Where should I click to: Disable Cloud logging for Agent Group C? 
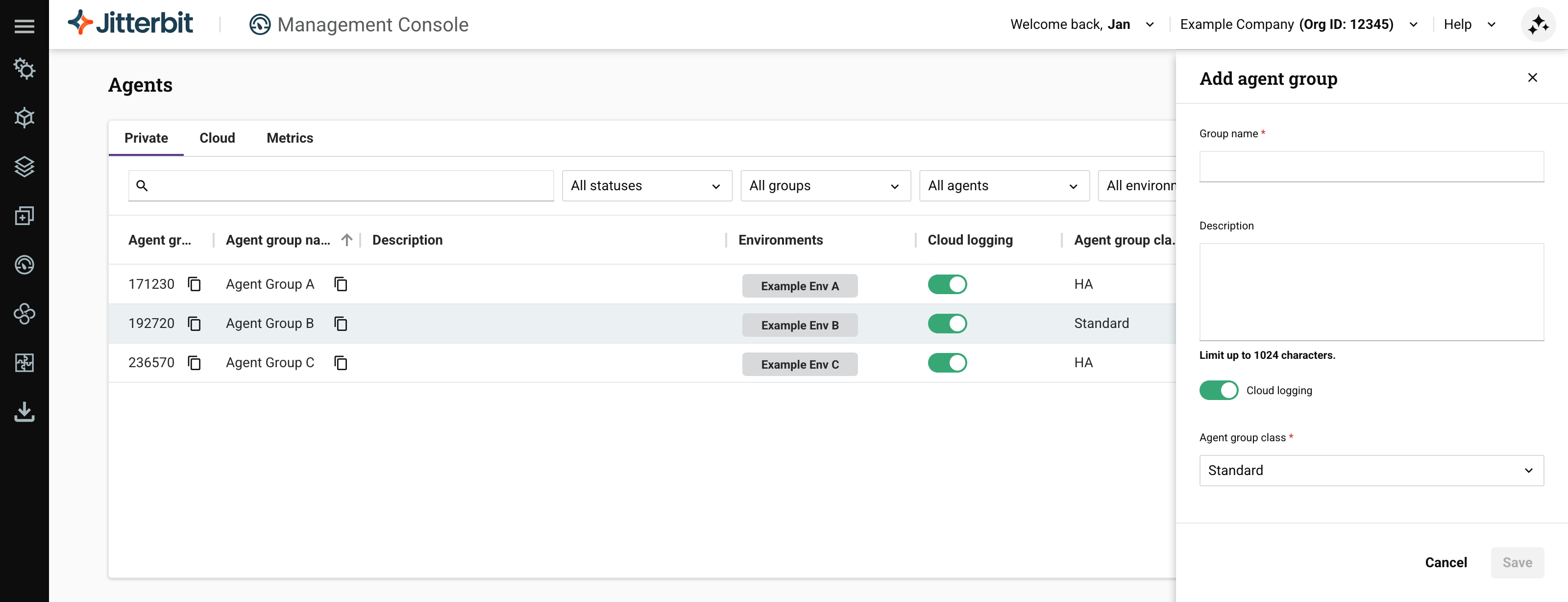click(947, 363)
